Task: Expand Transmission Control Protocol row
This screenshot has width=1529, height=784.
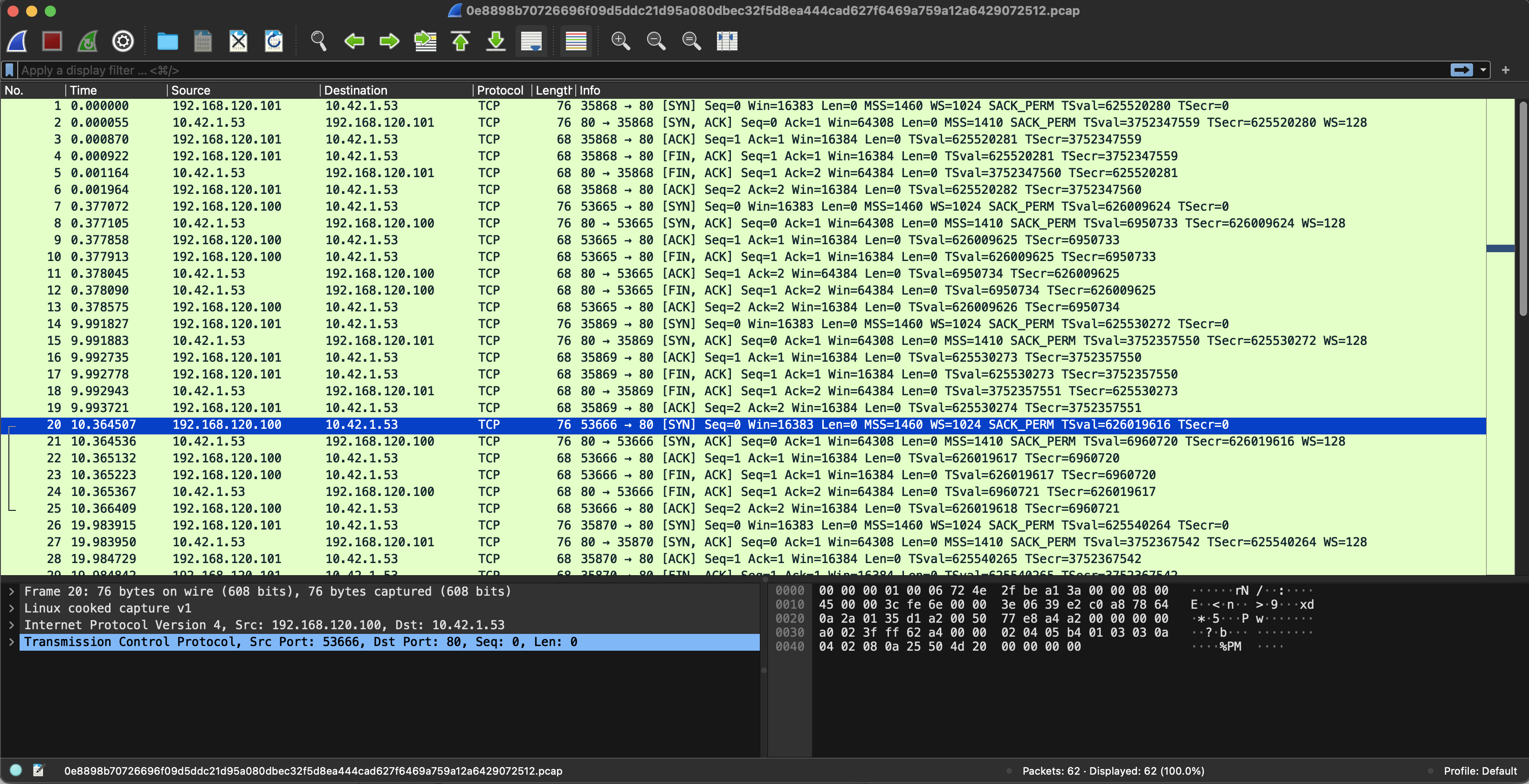Action: pos(11,641)
